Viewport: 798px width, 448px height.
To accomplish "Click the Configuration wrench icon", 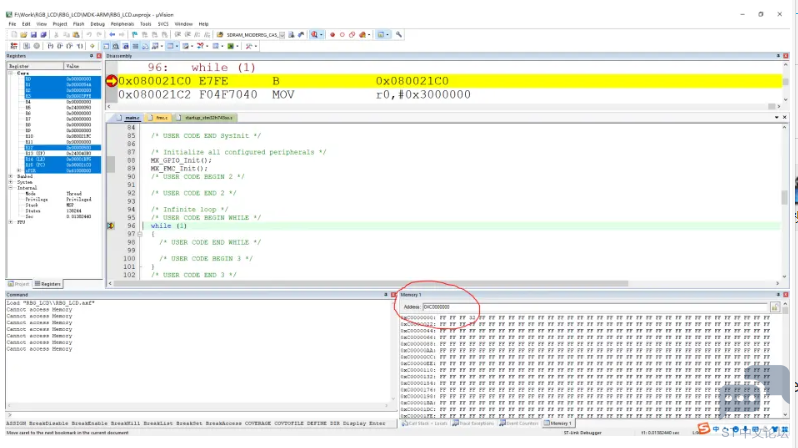I will pyautogui.click(x=399, y=35).
